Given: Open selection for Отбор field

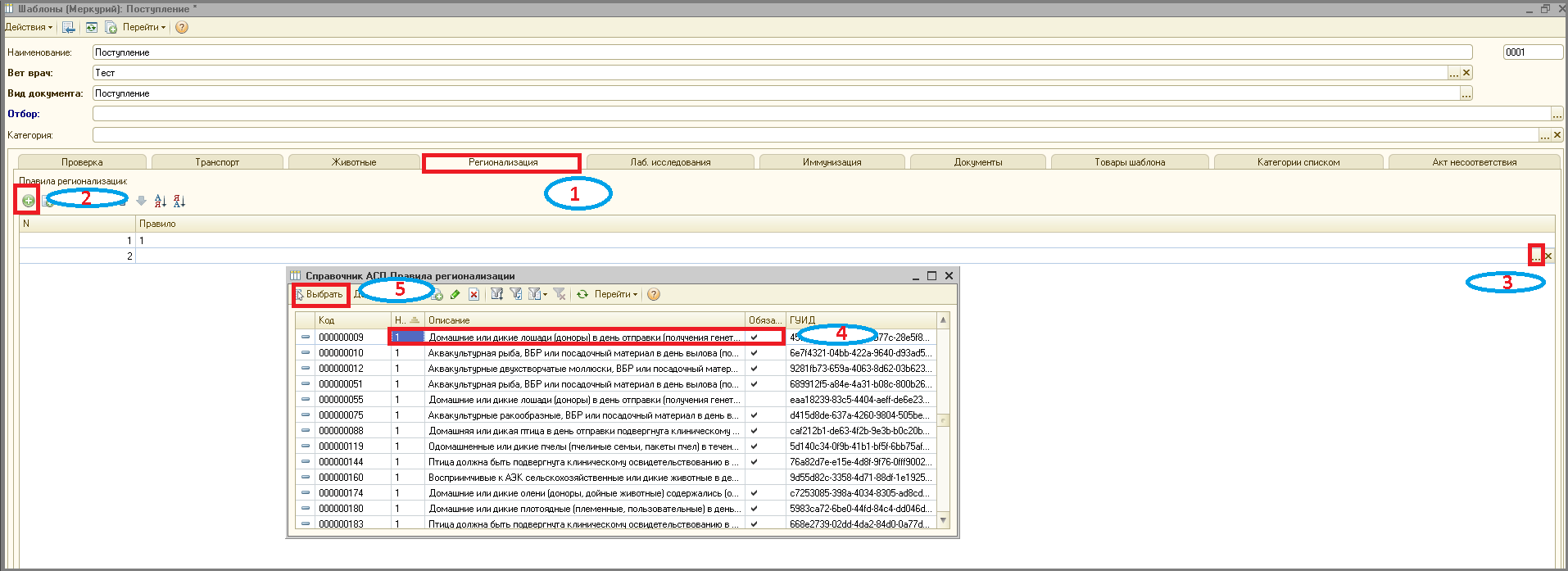Looking at the screenshot, I should tap(1557, 114).
